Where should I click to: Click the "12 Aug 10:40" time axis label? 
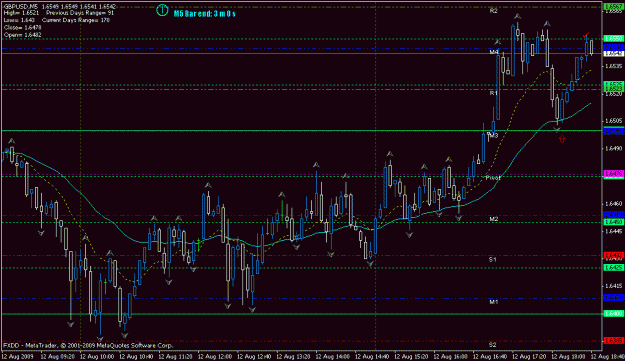coord(136,356)
